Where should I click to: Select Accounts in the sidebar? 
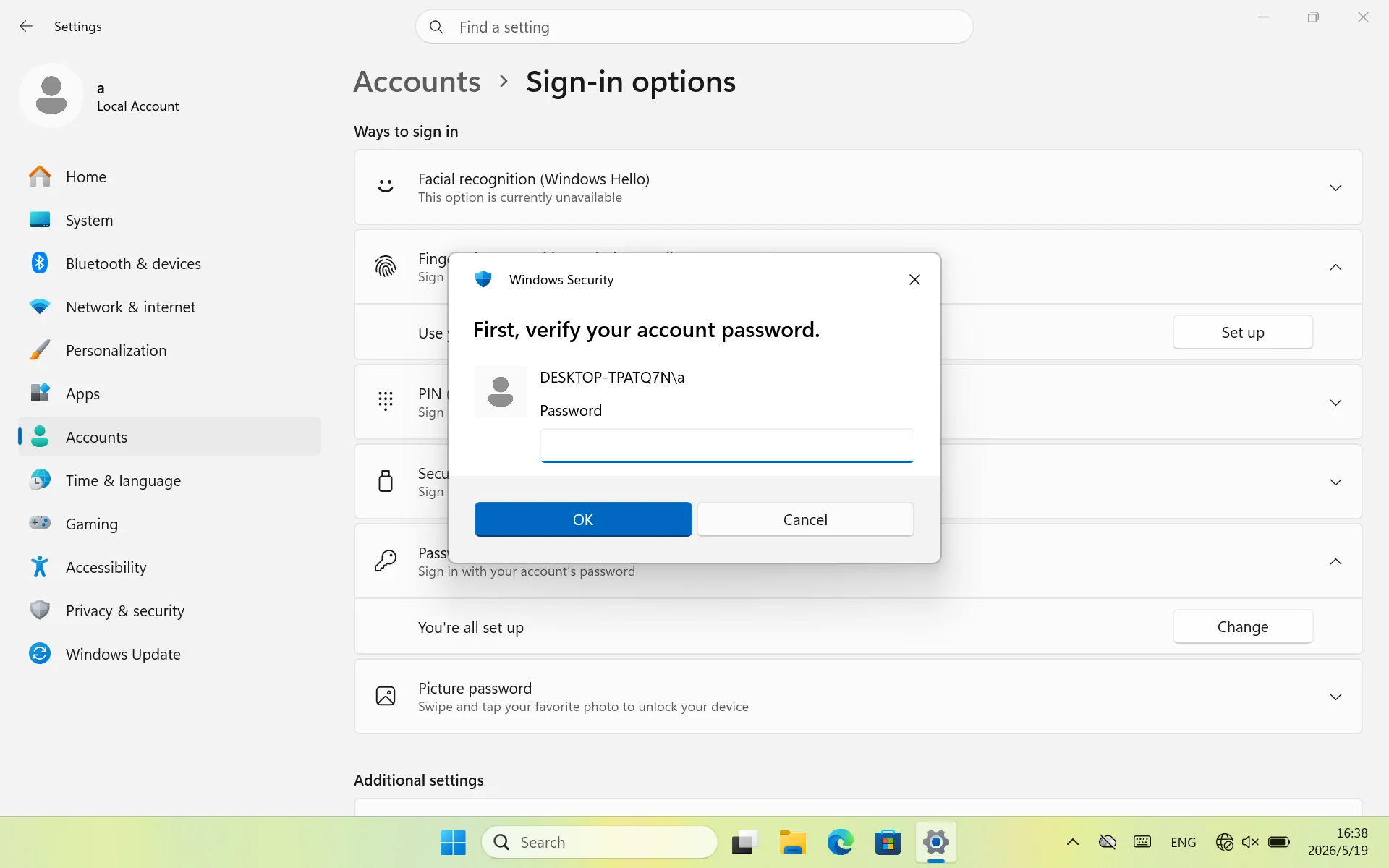pos(169,437)
